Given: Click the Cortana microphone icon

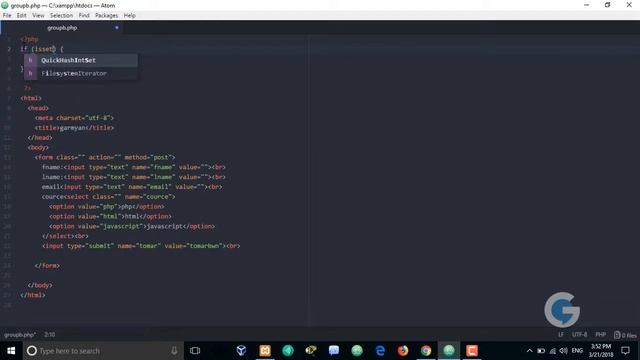Looking at the screenshot, I should point(174,351).
